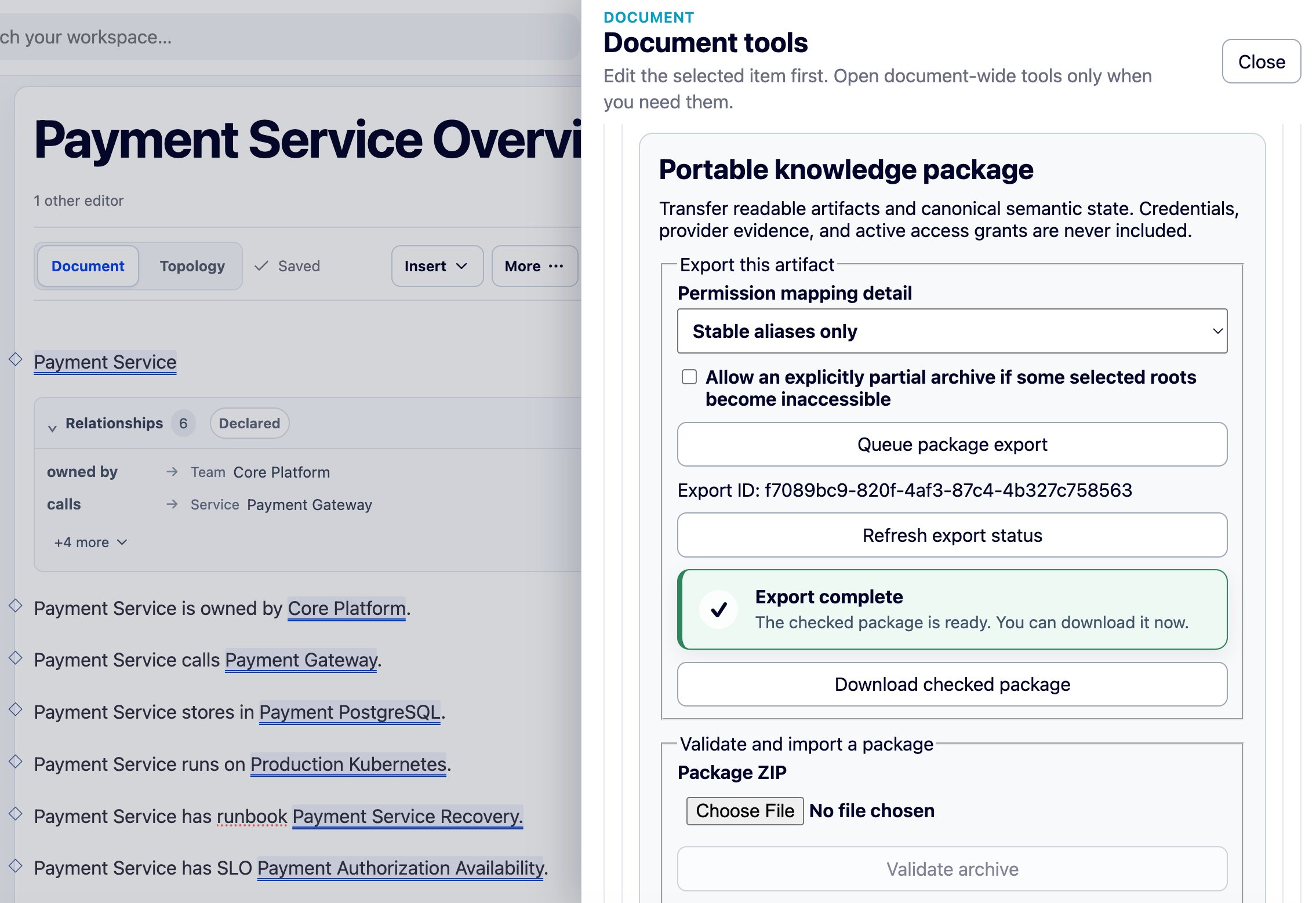Switch to the Topology tab

click(x=192, y=266)
